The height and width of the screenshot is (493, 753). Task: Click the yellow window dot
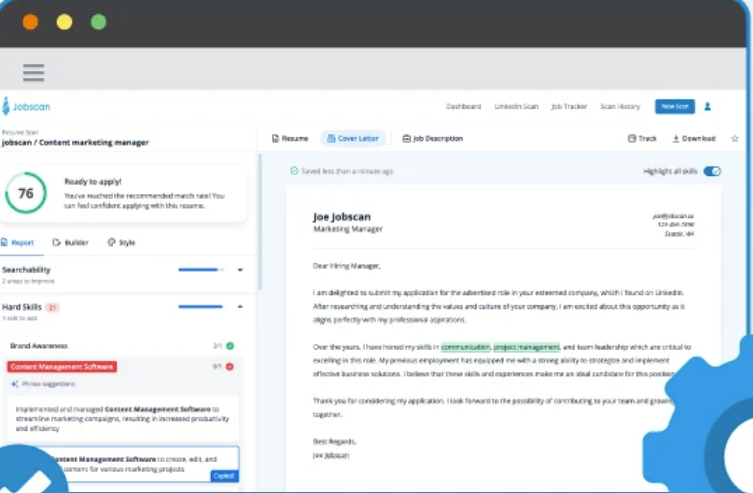pyautogui.click(x=64, y=22)
